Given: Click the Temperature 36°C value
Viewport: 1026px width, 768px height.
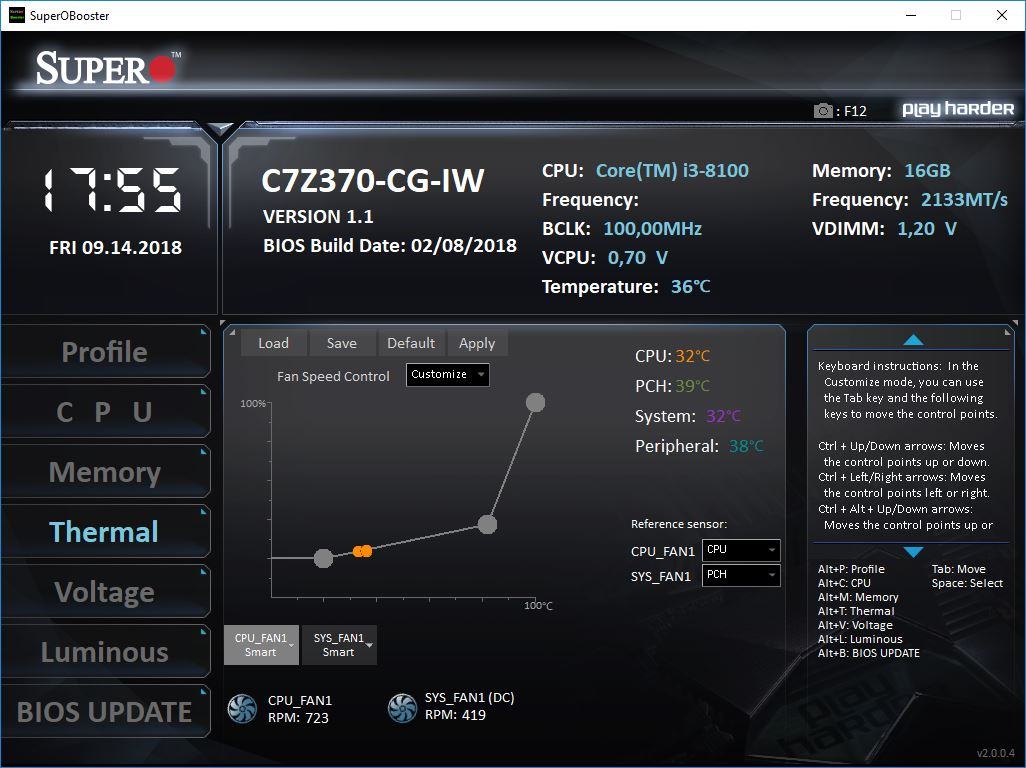Looking at the screenshot, I should coord(690,287).
